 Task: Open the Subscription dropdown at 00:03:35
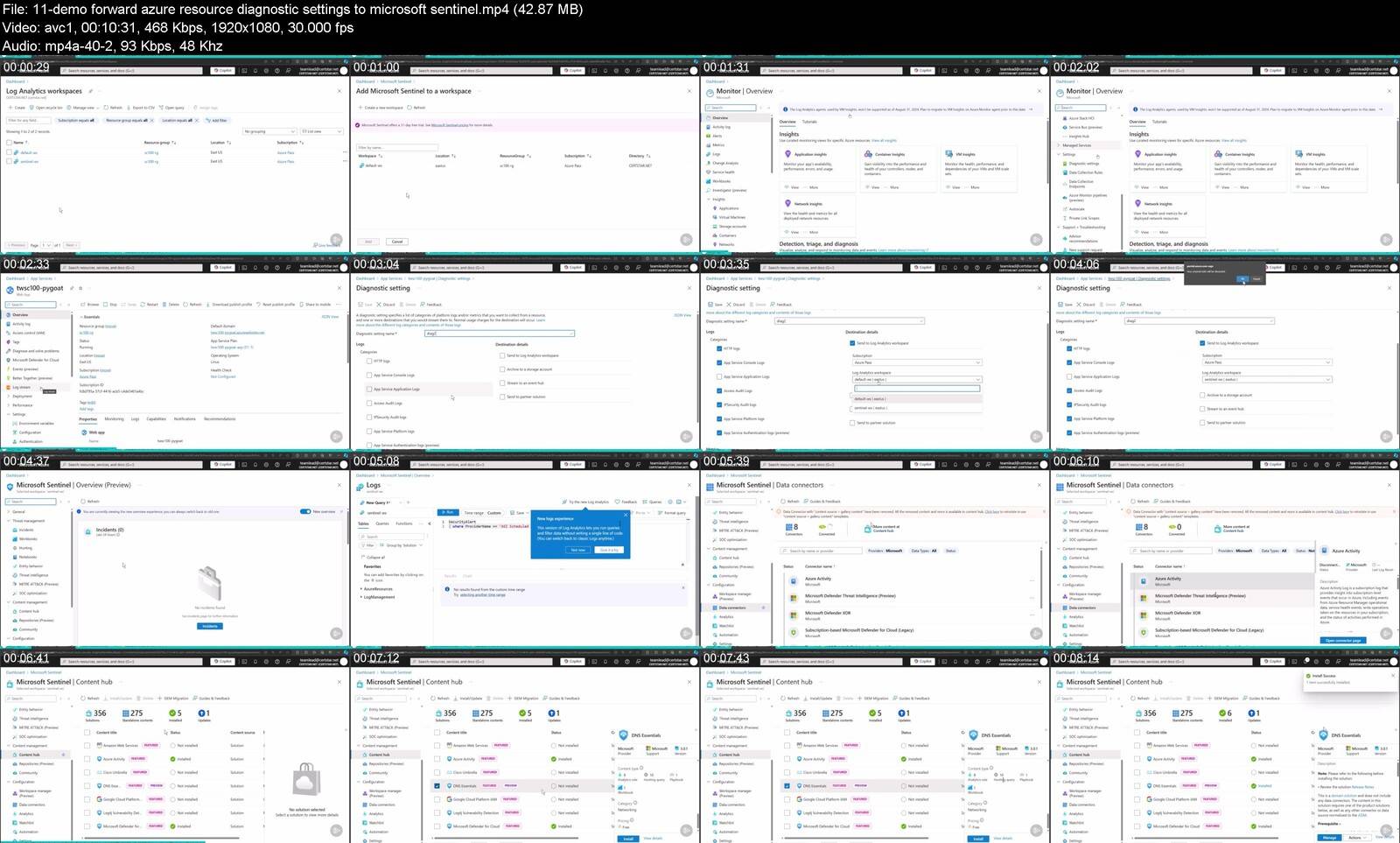(x=917, y=362)
